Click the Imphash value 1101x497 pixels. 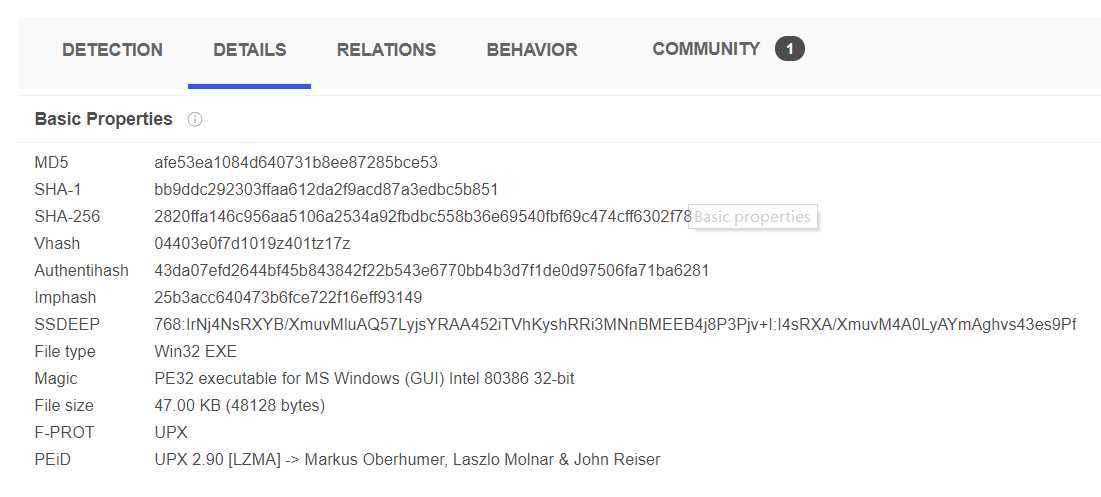[x=288, y=298]
